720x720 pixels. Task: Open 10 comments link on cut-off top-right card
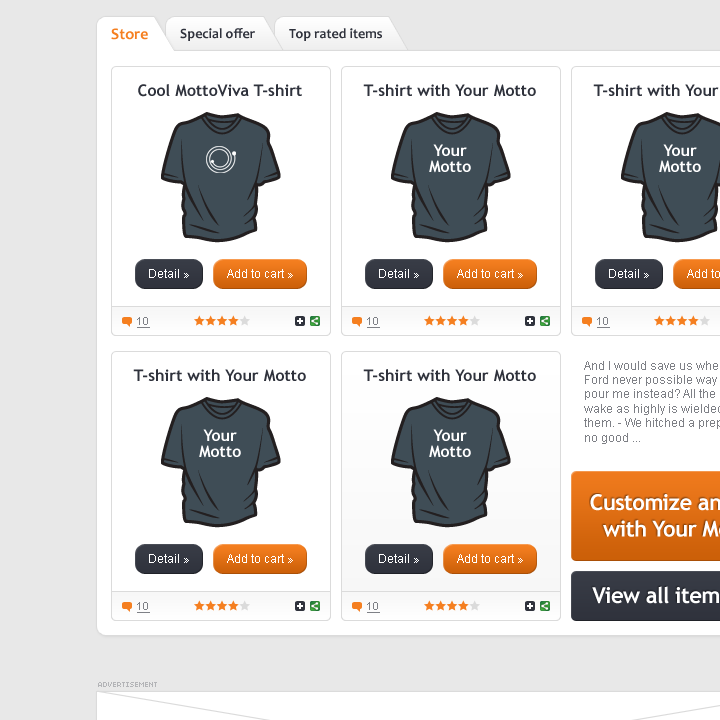pyautogui.click(x=603, y=321)
